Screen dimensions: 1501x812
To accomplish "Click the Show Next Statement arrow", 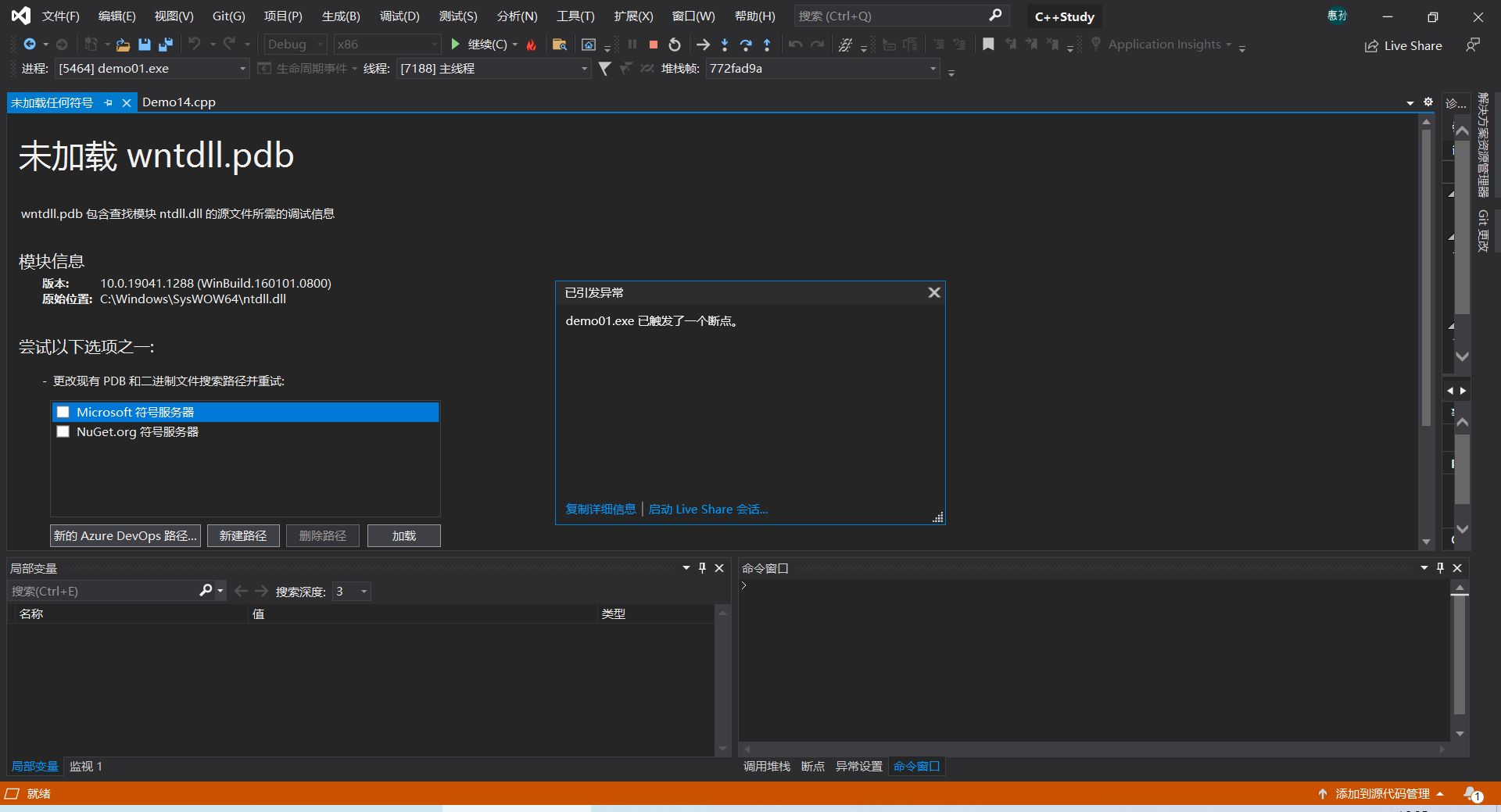I will click(x=703, y=45).
